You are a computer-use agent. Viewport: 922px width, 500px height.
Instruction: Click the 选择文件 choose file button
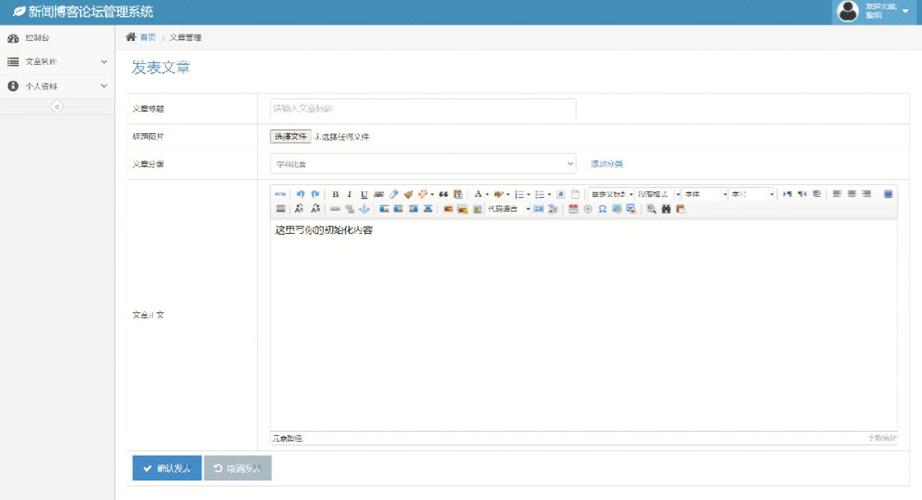290,136
